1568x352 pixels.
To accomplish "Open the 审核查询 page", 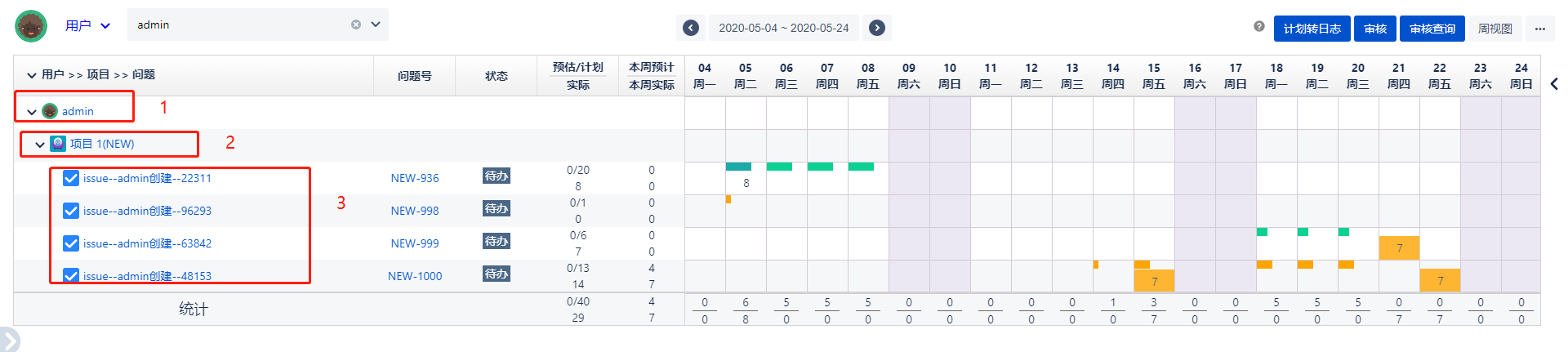I will click(x=1432, y=29).
